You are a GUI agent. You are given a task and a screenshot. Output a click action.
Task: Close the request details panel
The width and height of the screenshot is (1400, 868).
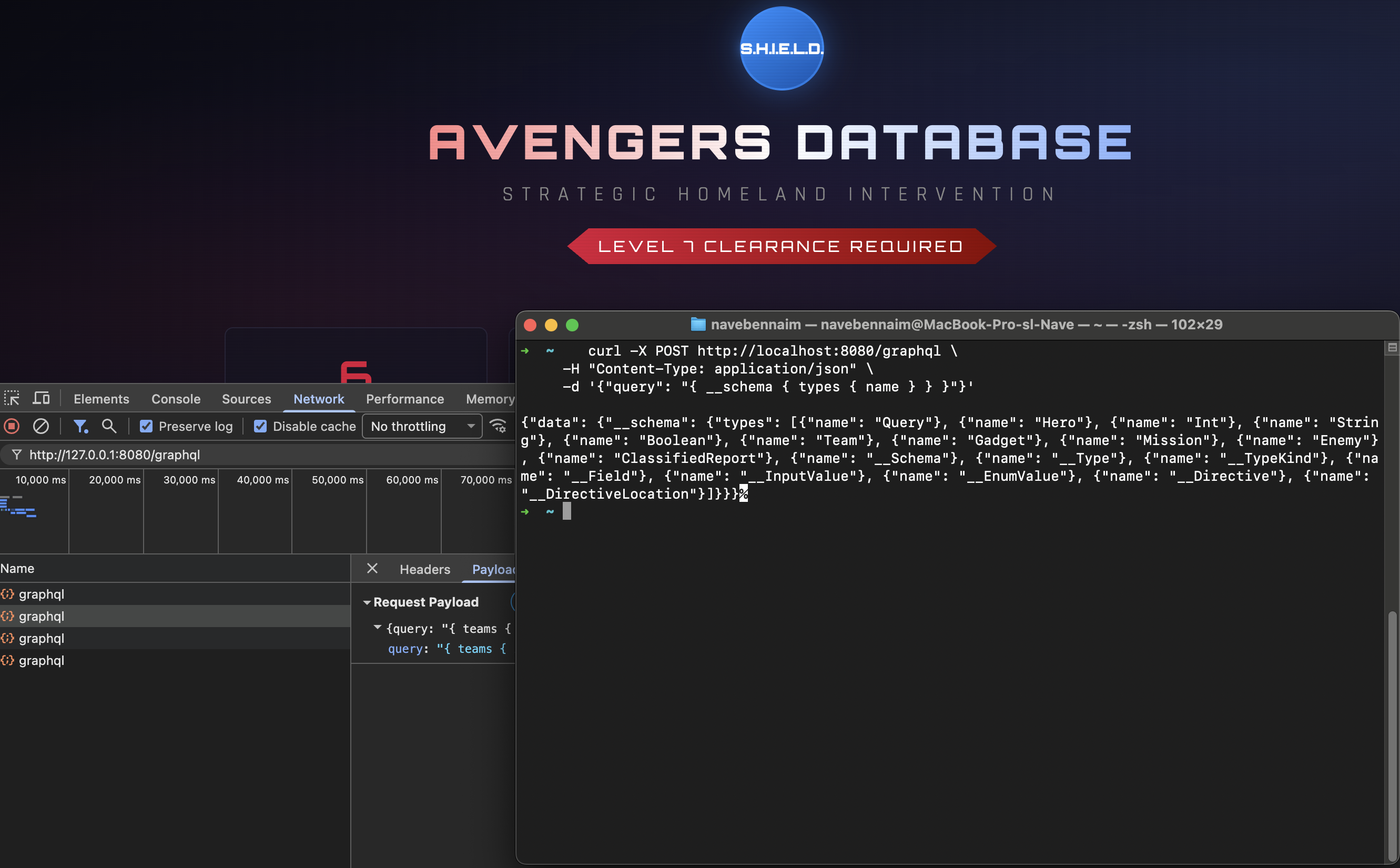pos(372,568)
